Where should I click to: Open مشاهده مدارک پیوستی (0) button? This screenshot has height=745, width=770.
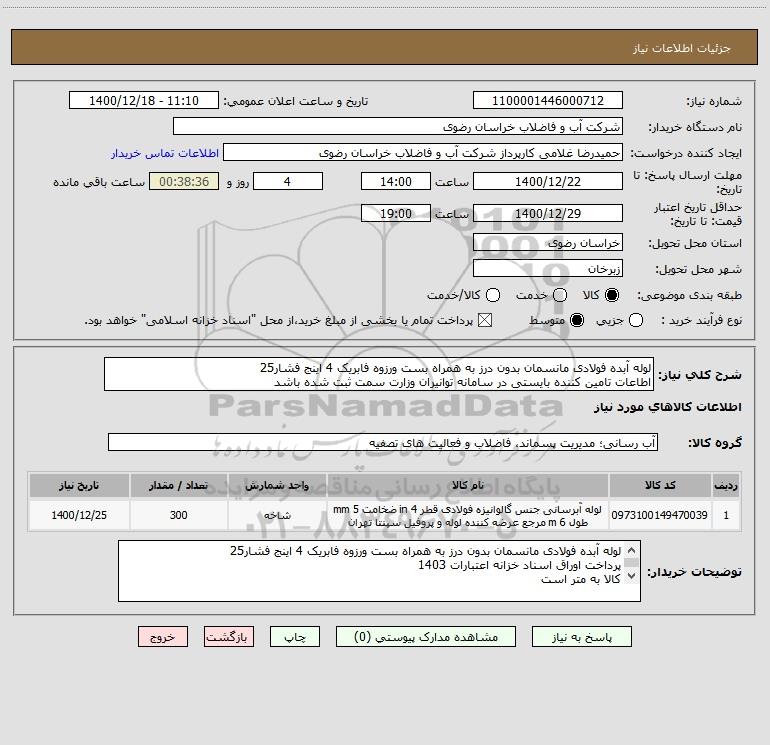click(426, 637)
